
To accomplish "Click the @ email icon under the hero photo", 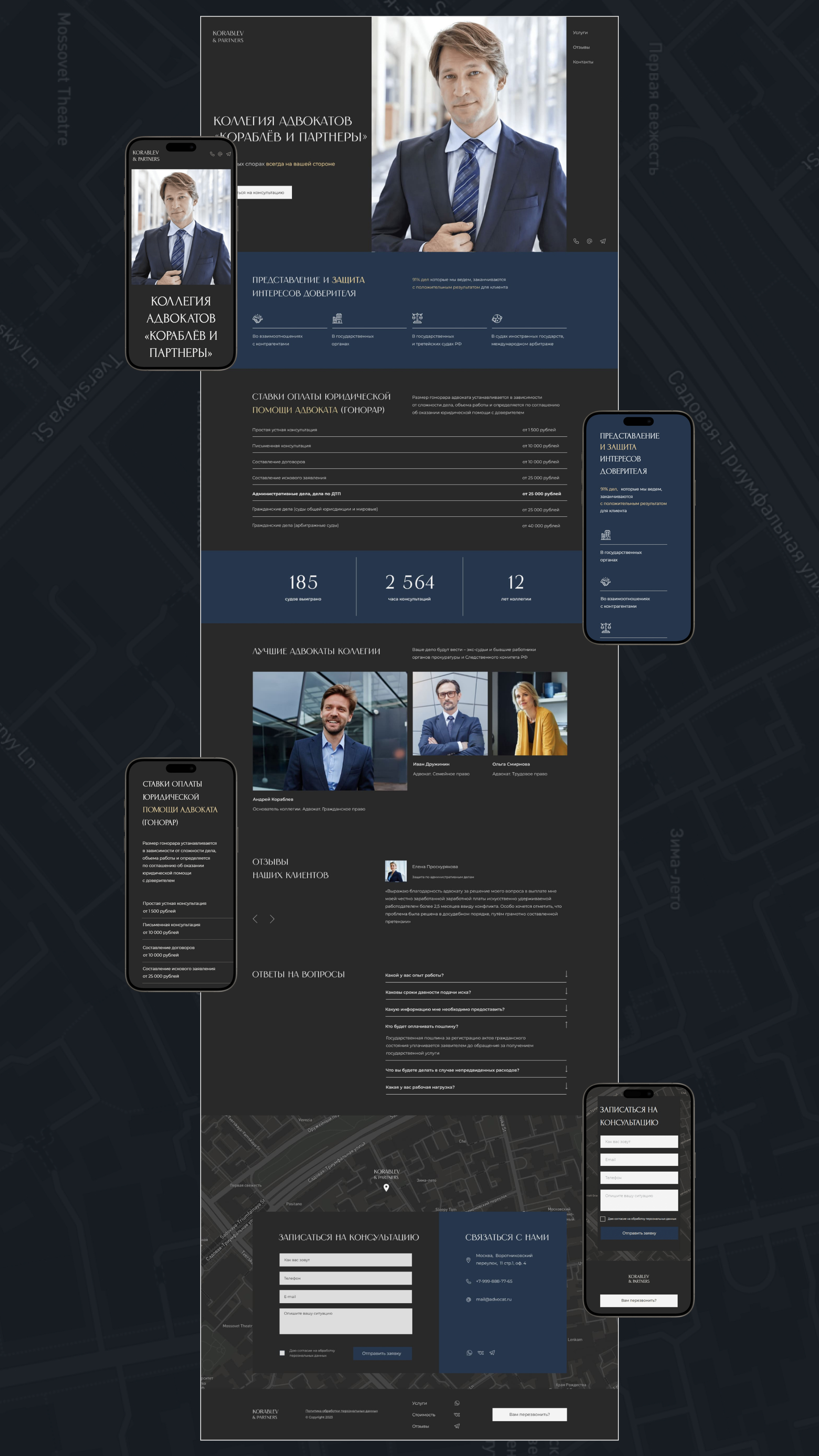I will tap(589, 242).
